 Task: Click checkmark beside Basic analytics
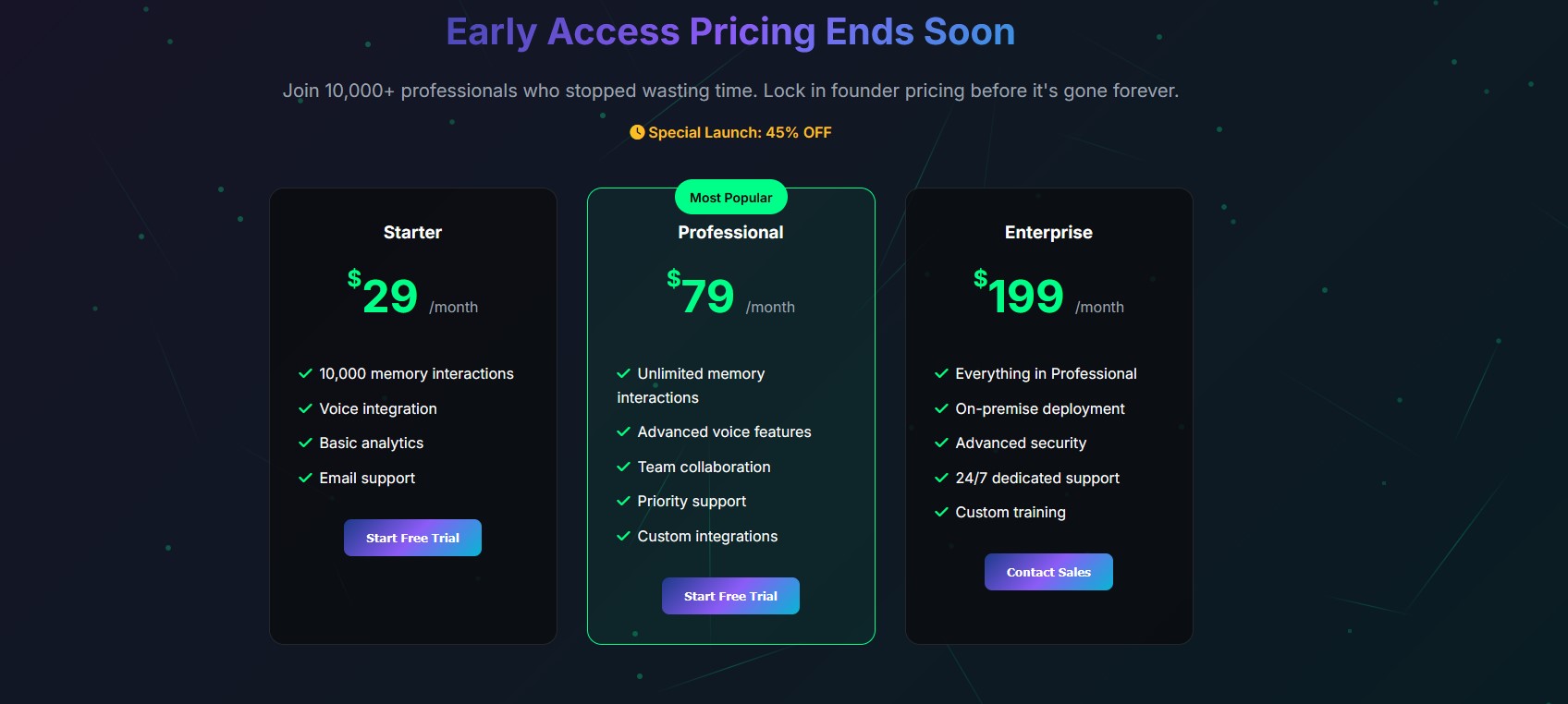click(x=305, y=443)
